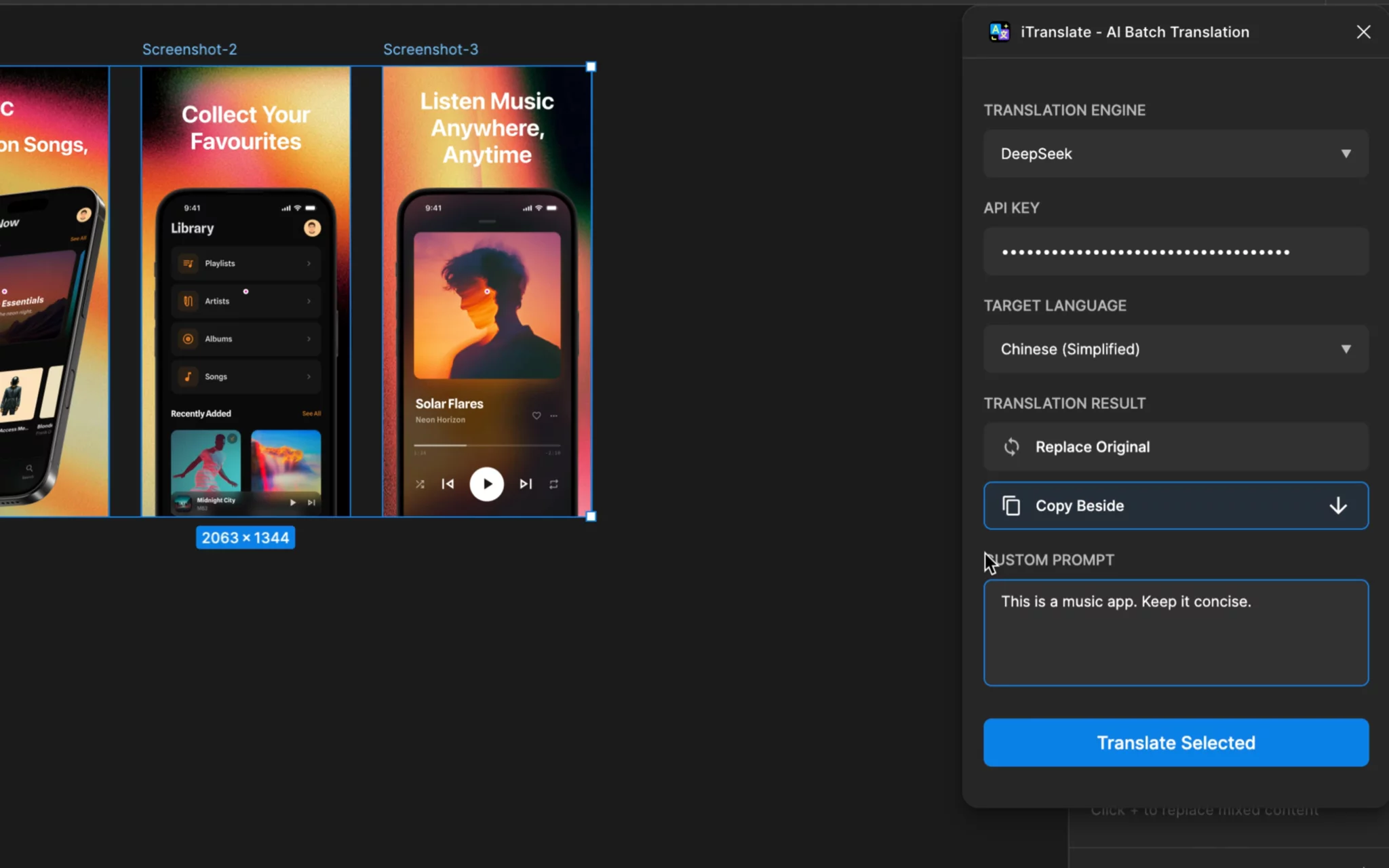The image size is (1389, 868).
Task: Expand the Target Language dropdown
Action: coord(1175,349)
